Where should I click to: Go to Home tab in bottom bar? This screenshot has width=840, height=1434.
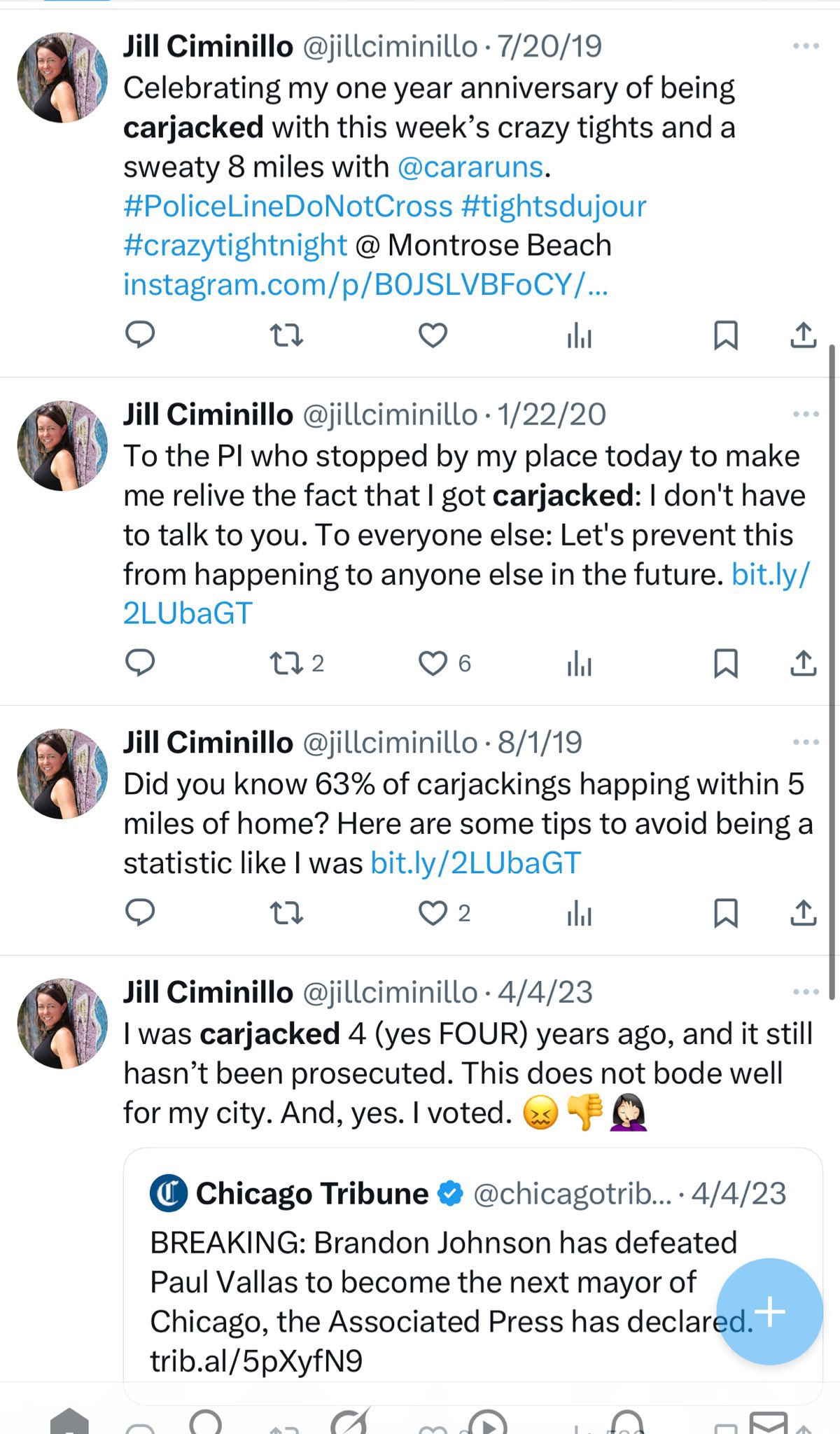pyautogui.click(x=69, y=1421)
